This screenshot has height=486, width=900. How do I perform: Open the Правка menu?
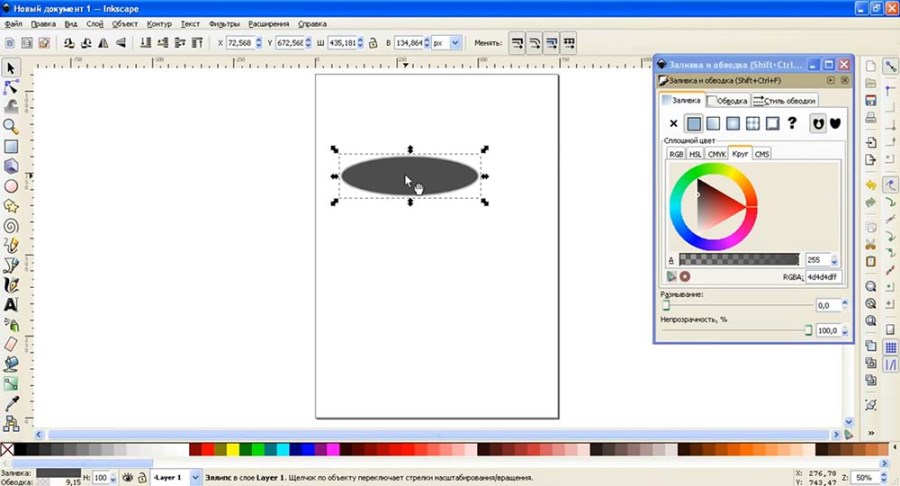pos(43,24)
